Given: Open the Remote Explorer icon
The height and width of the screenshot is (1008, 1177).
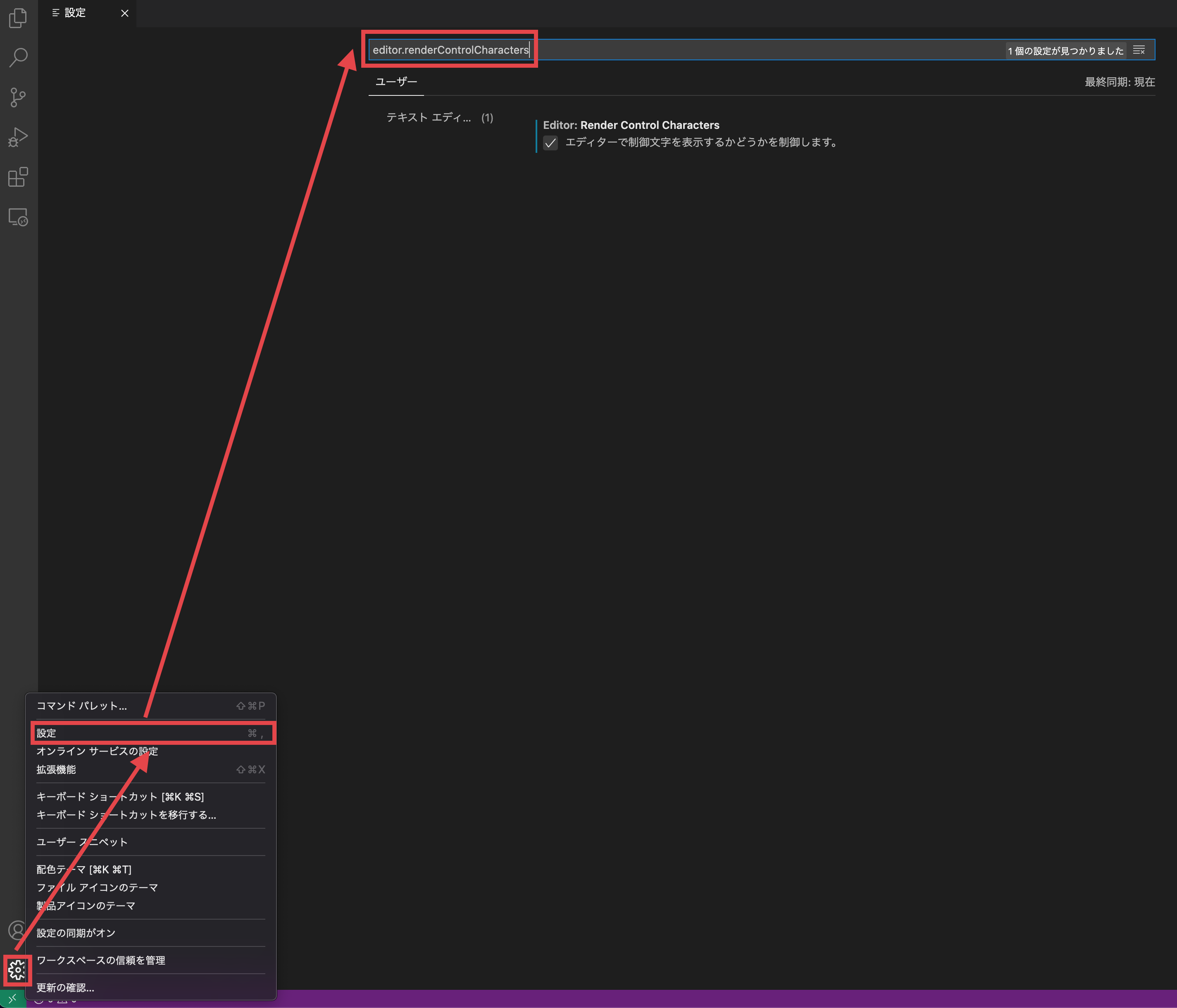Looking at the screenshot, I should 18,217.
